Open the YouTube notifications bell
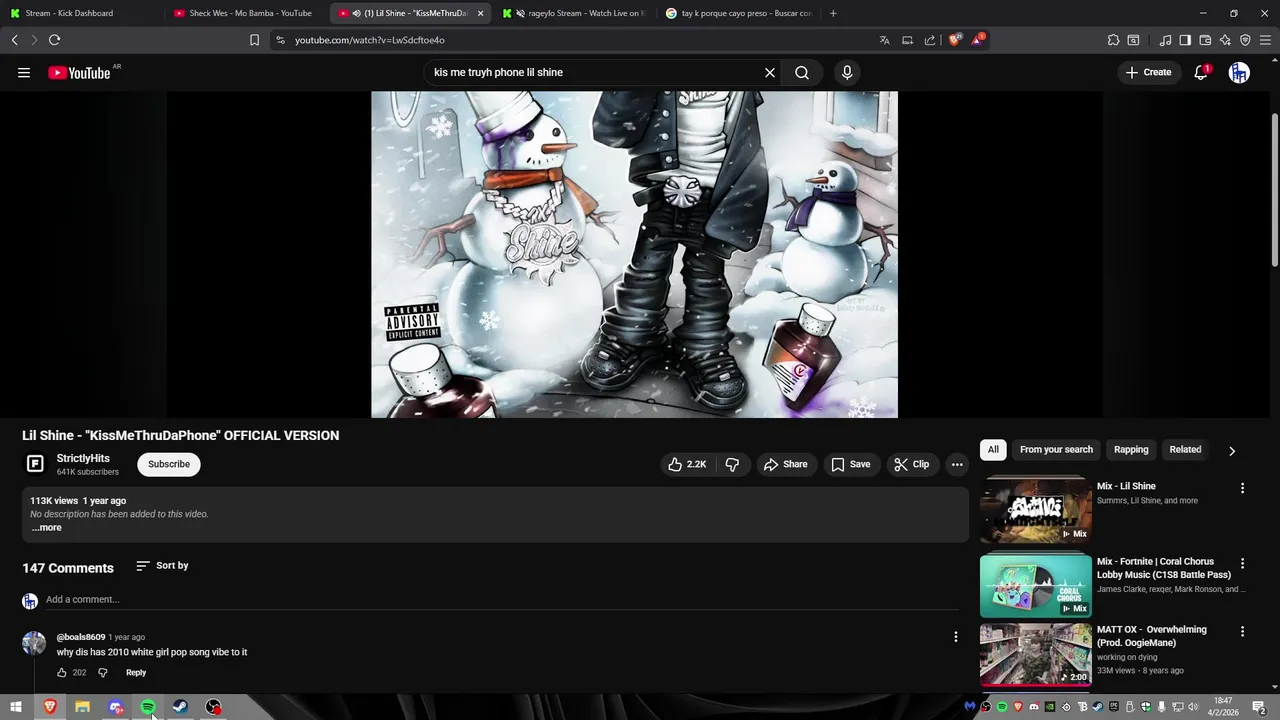The height and width of the screenshot is (720, 1280). tap(1201, 72)
